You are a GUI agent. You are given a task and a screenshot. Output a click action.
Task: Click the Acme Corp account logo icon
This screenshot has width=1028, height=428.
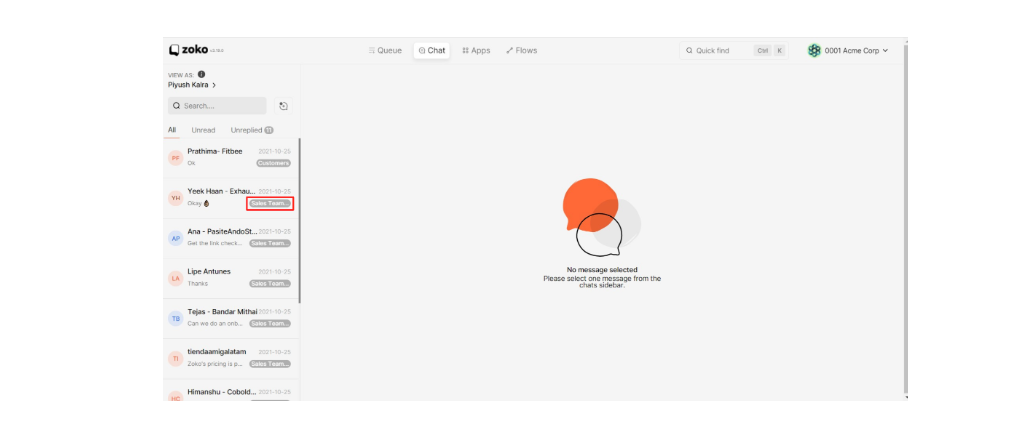click(814, 50)
